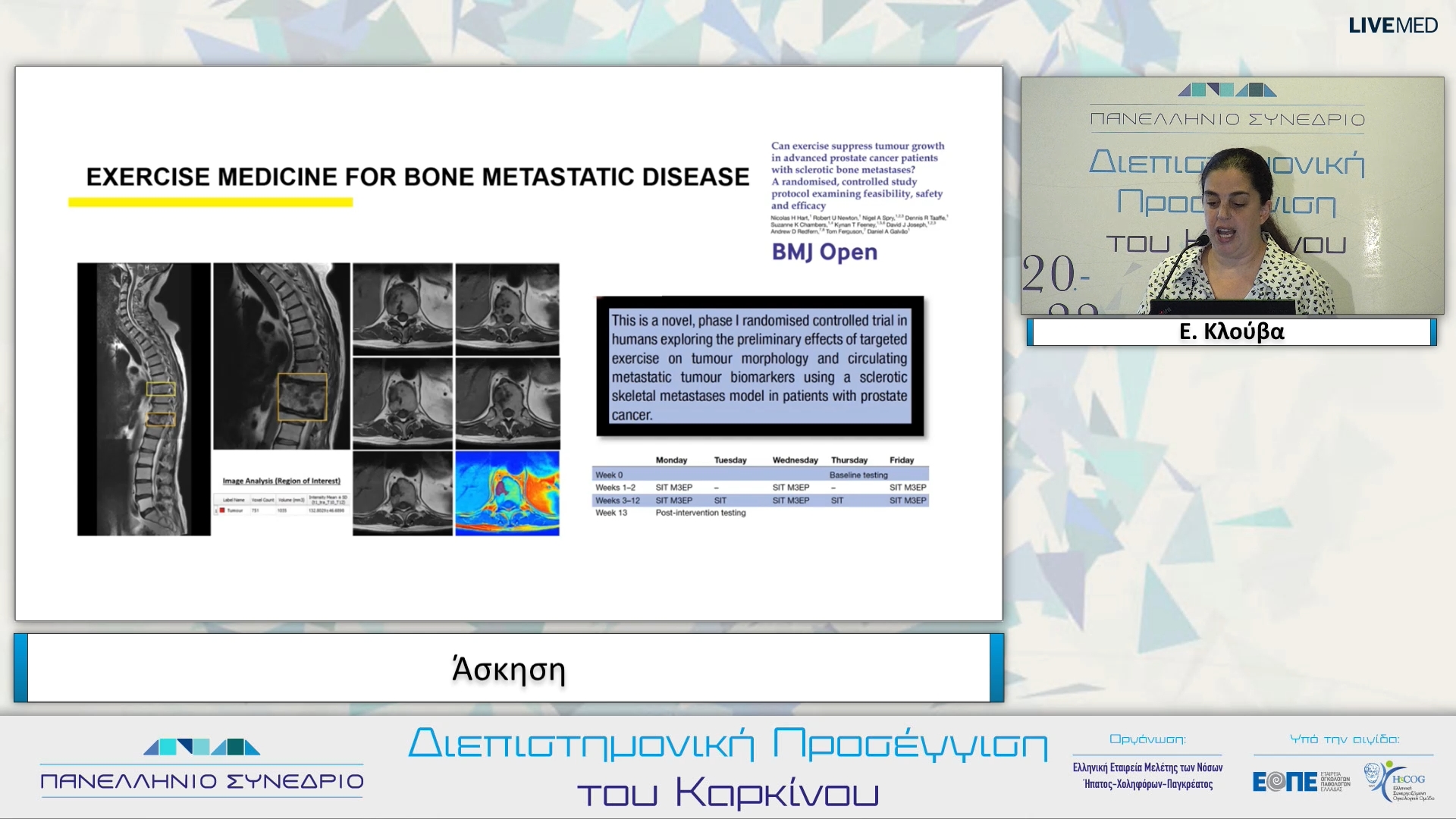The height and width of the screenshot is (819, 1456).
Task: Click the colored heatmap MRI image
Action: (507, 494)
